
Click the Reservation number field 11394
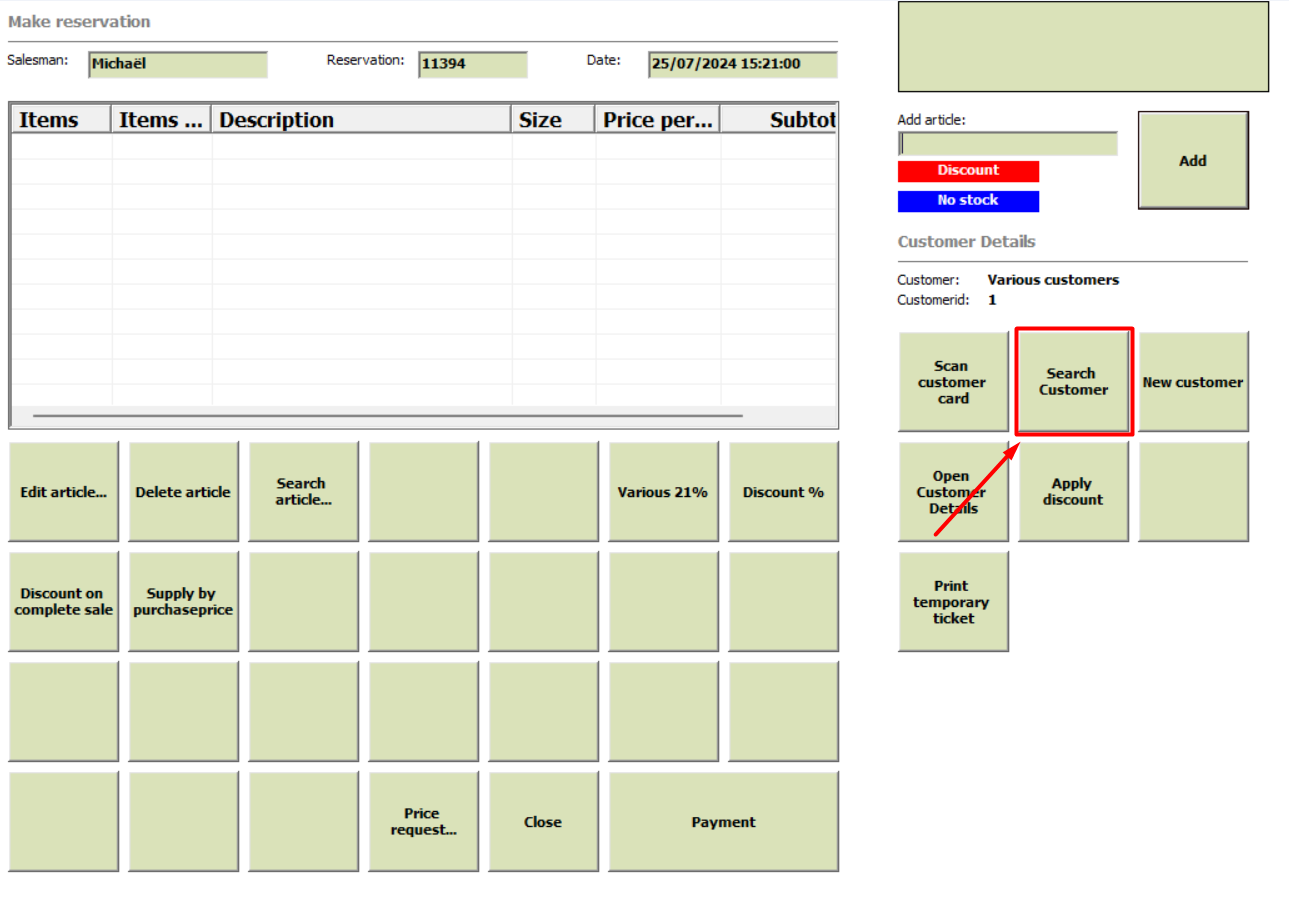[473, 65]
